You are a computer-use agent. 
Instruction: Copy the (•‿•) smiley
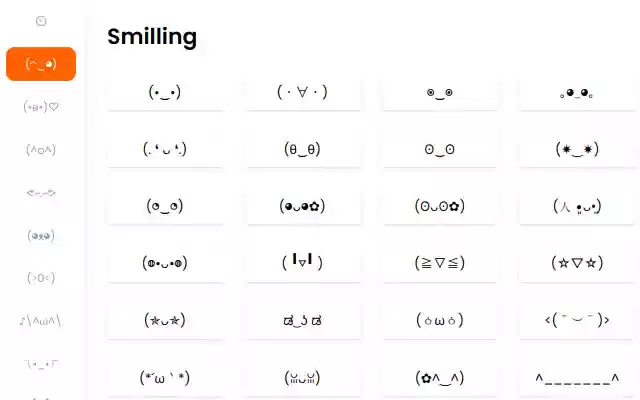165,93
